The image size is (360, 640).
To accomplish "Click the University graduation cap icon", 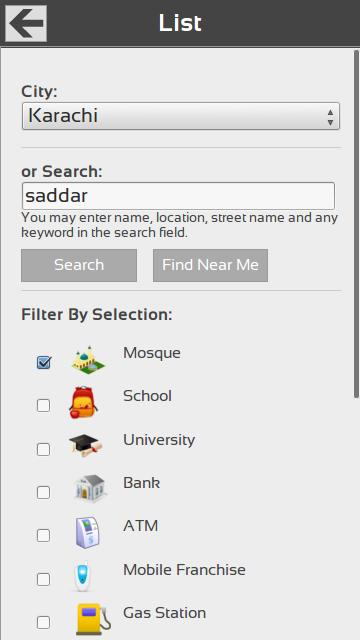I will pyautogui.click(x=85, y=445).
